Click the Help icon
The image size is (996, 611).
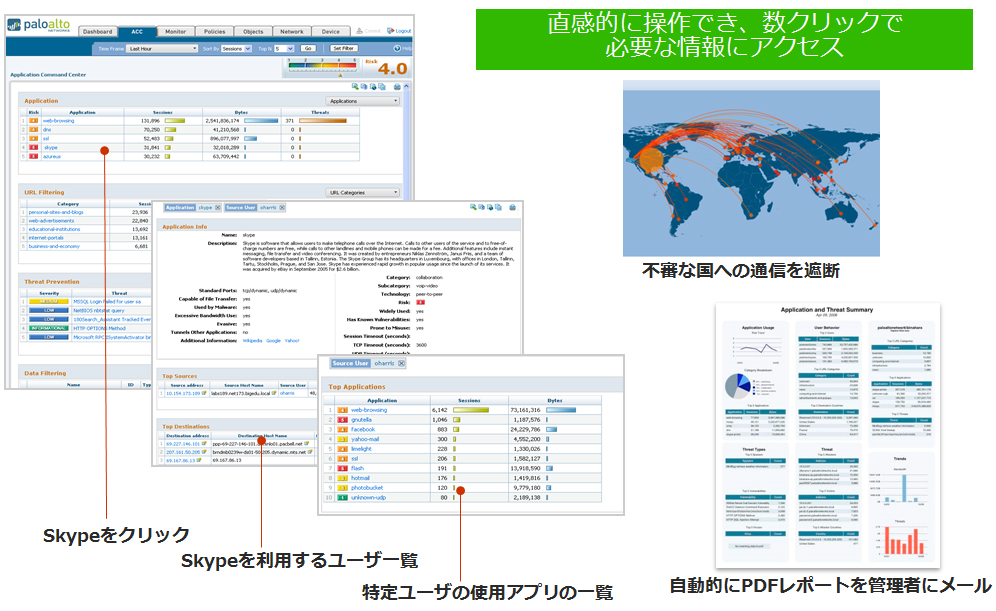(397, 48)
